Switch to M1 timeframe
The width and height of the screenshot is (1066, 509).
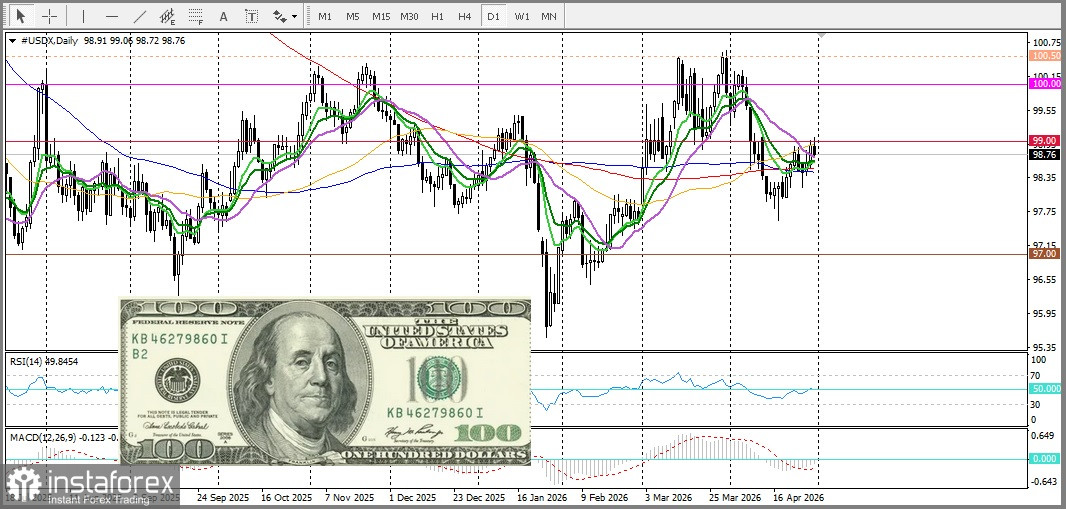(x=325, y=15)
